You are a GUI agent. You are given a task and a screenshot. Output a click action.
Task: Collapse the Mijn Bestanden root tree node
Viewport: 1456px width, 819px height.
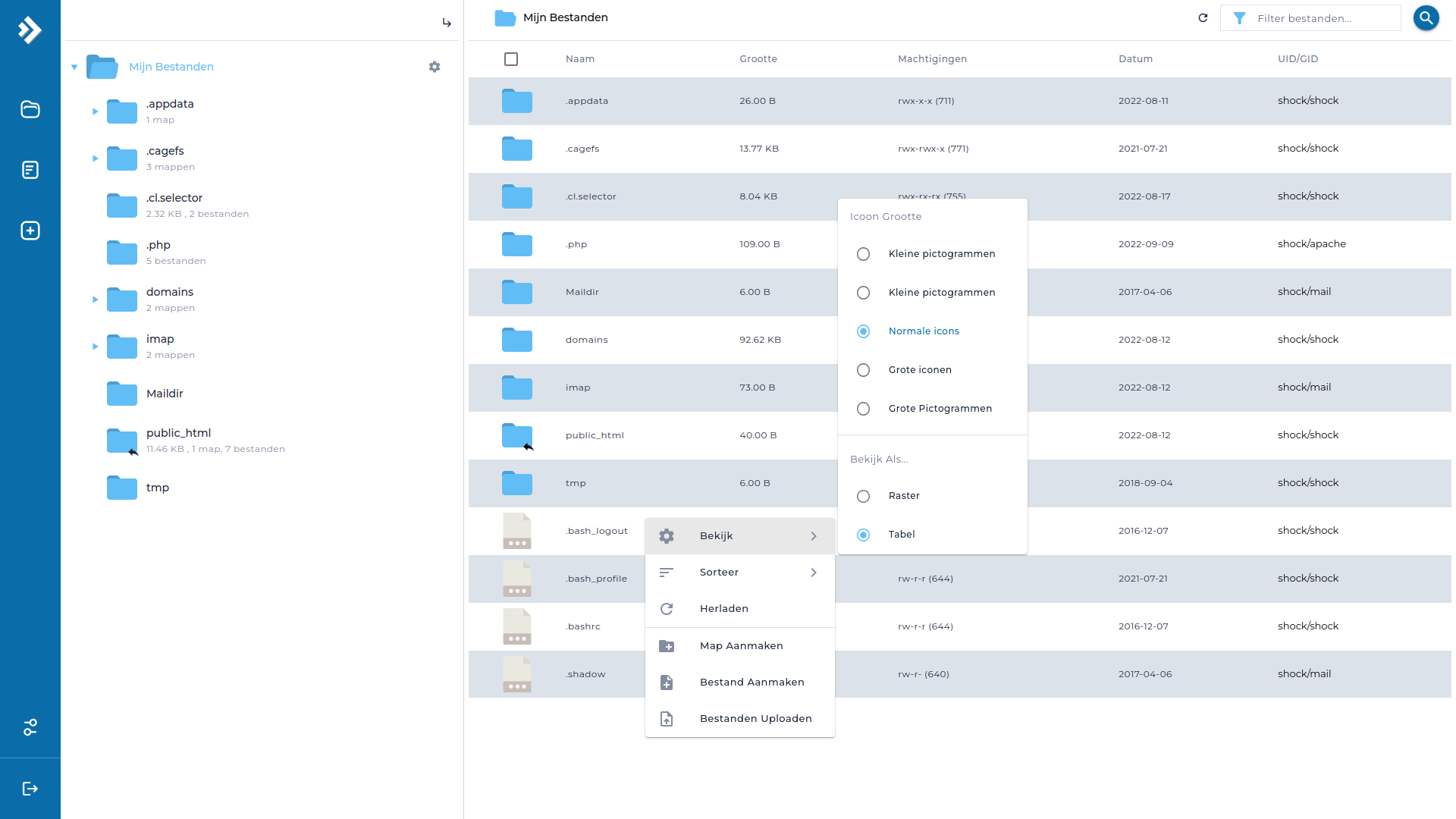74,67
